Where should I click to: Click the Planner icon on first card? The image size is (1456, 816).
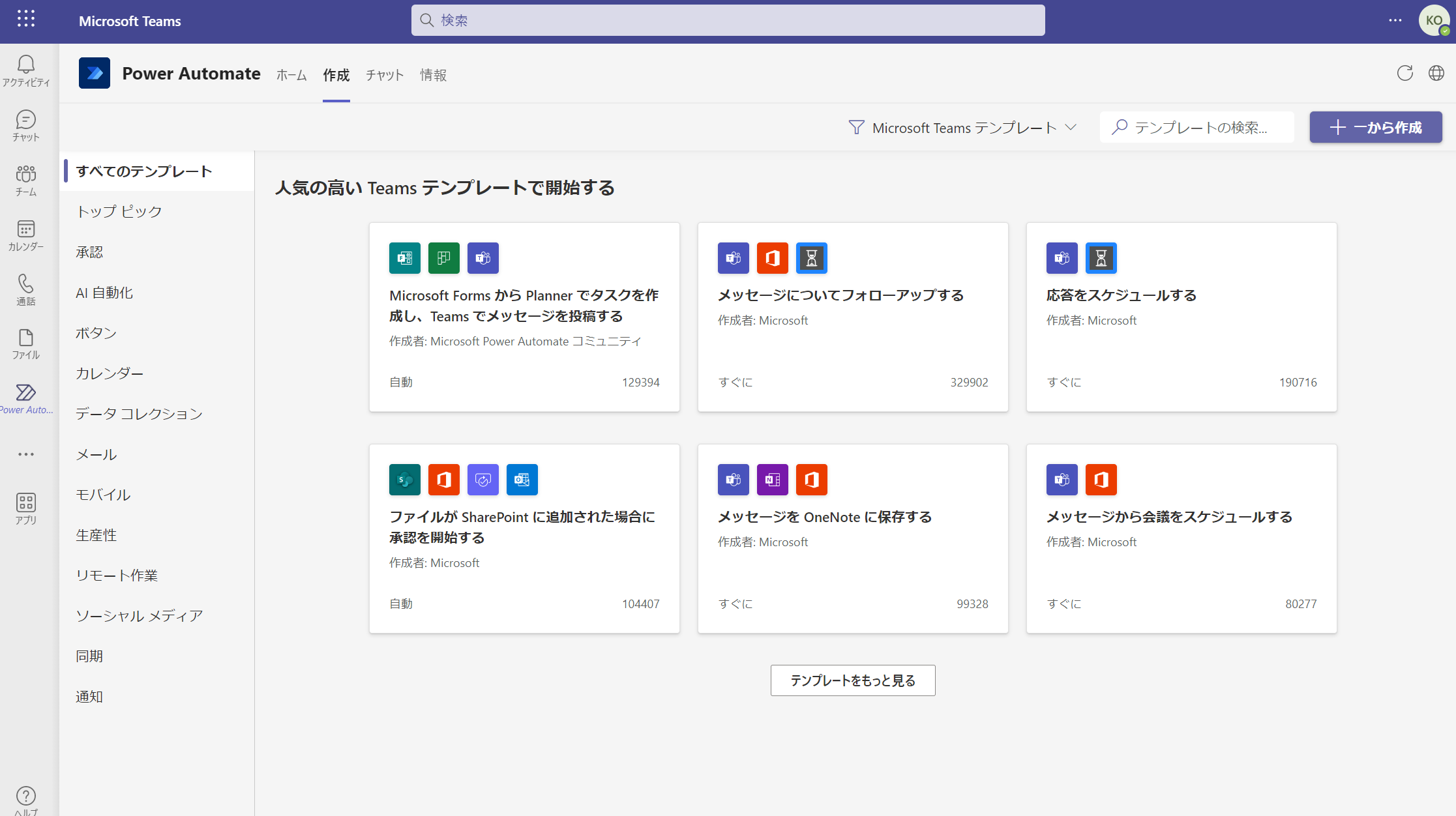click(444, 258)
